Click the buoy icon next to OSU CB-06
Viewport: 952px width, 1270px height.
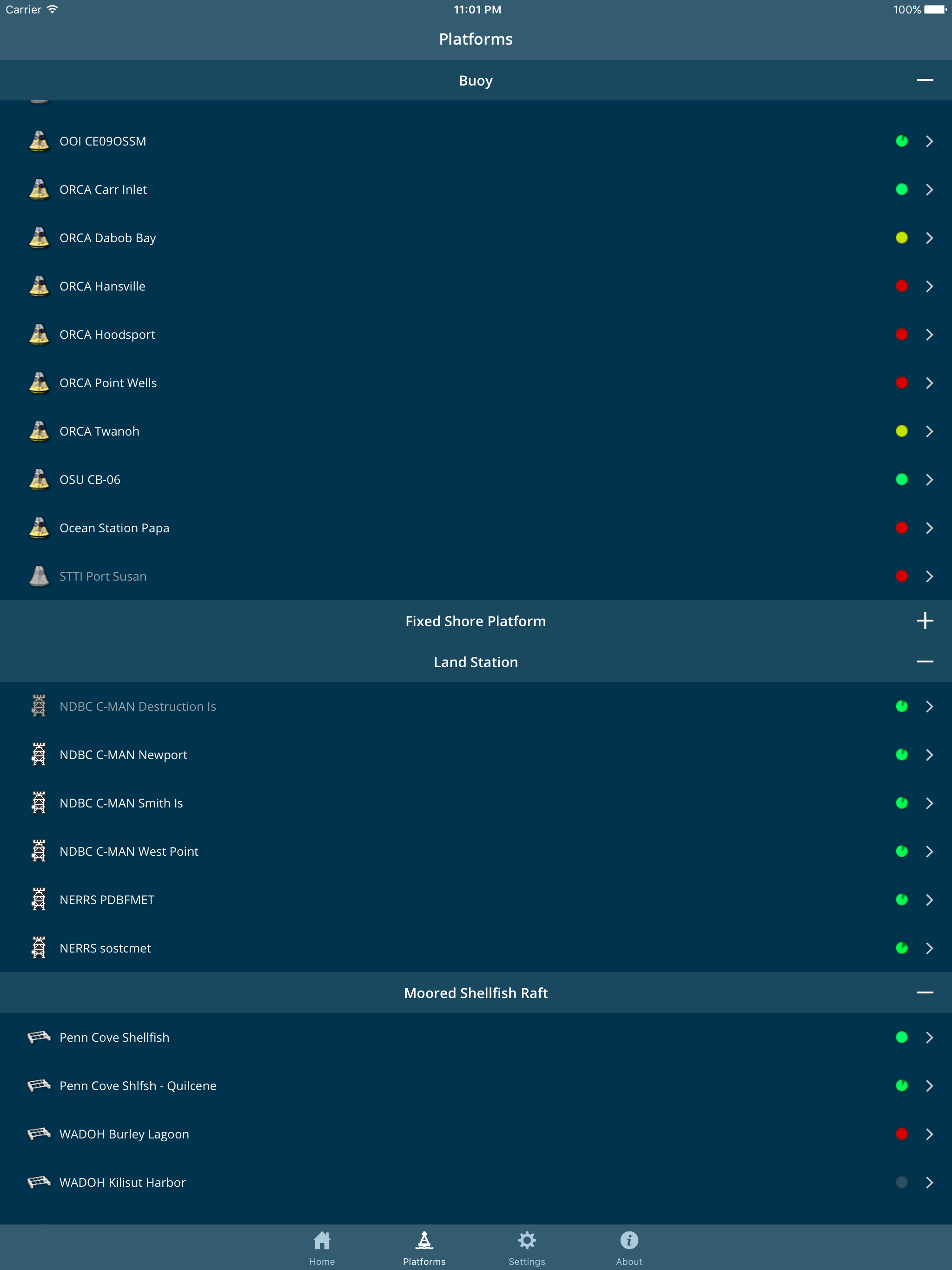coord(39,479)
